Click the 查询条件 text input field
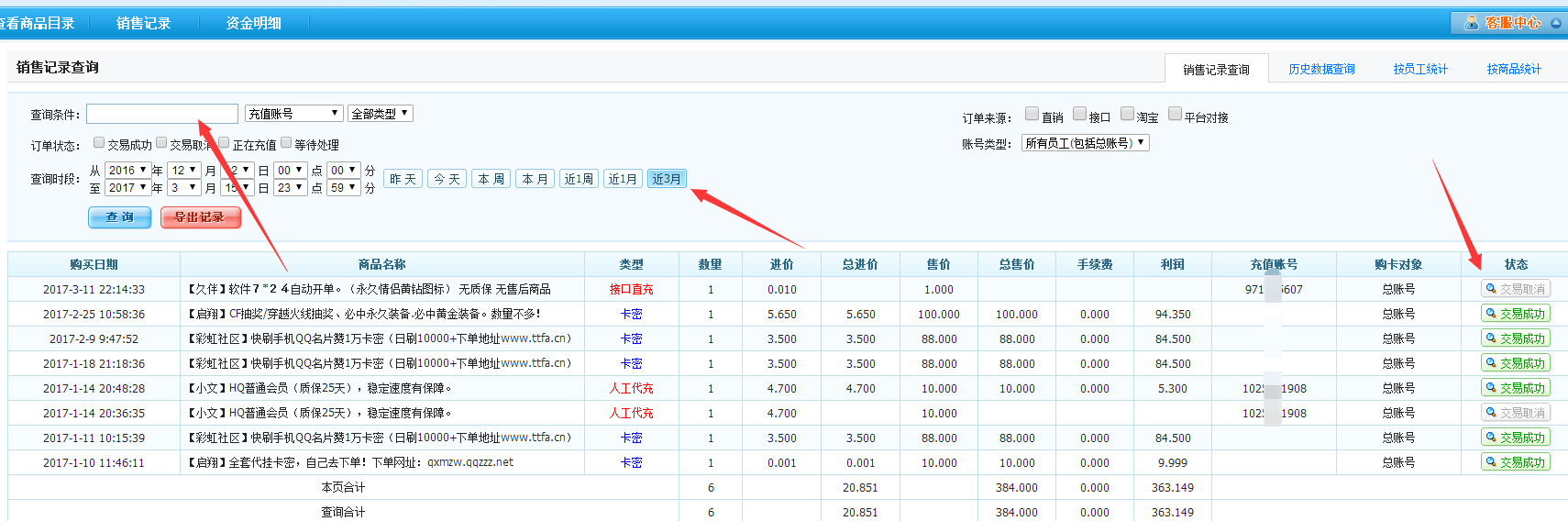Viewport: 1568px width, 521px height. [162, 114]
